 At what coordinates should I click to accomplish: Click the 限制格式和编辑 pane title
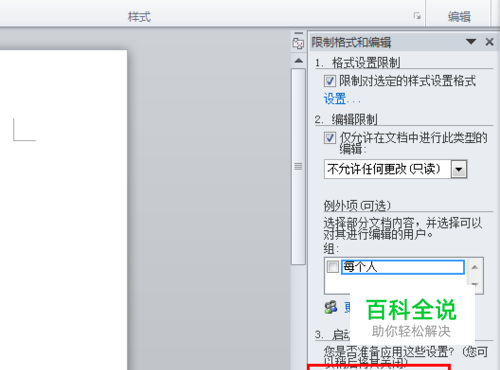point(351,42)
